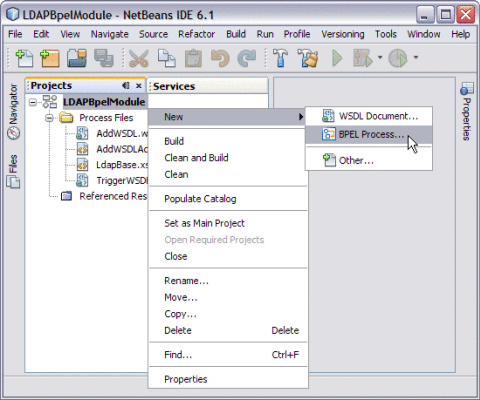Close the Projects panel tab
Viewport: 480px width, 400px height.
139,86
